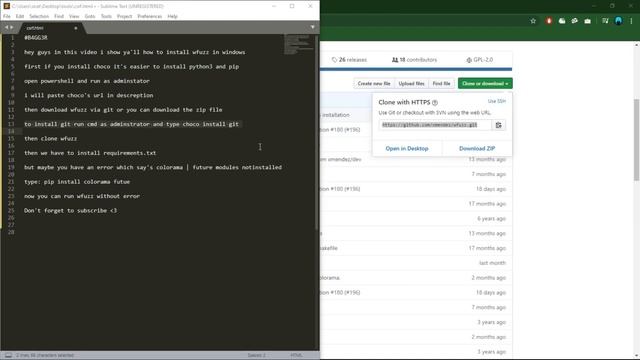This screenshot has width=640, height=360.
Task: Change HTML syntax in status bar
Action: (x=296, y=355)
